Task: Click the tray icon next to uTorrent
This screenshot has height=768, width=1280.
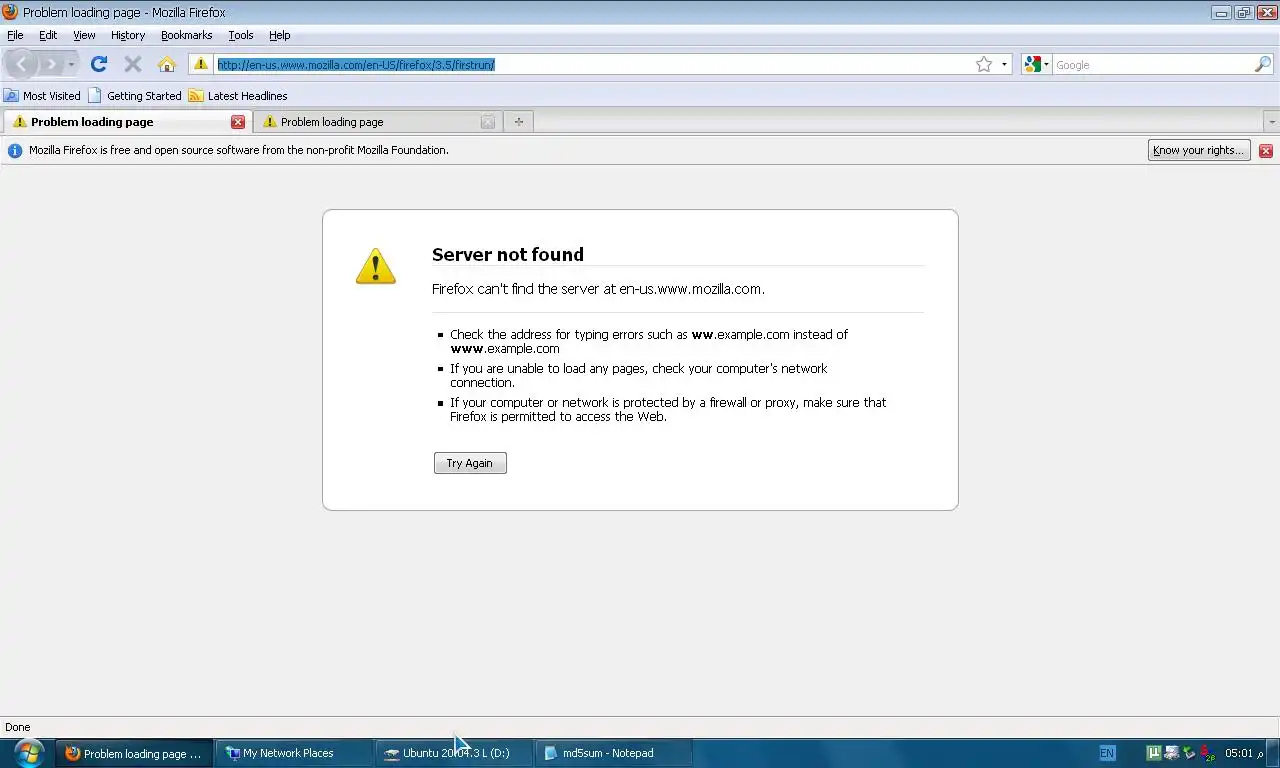Action: coord(1171,753)
